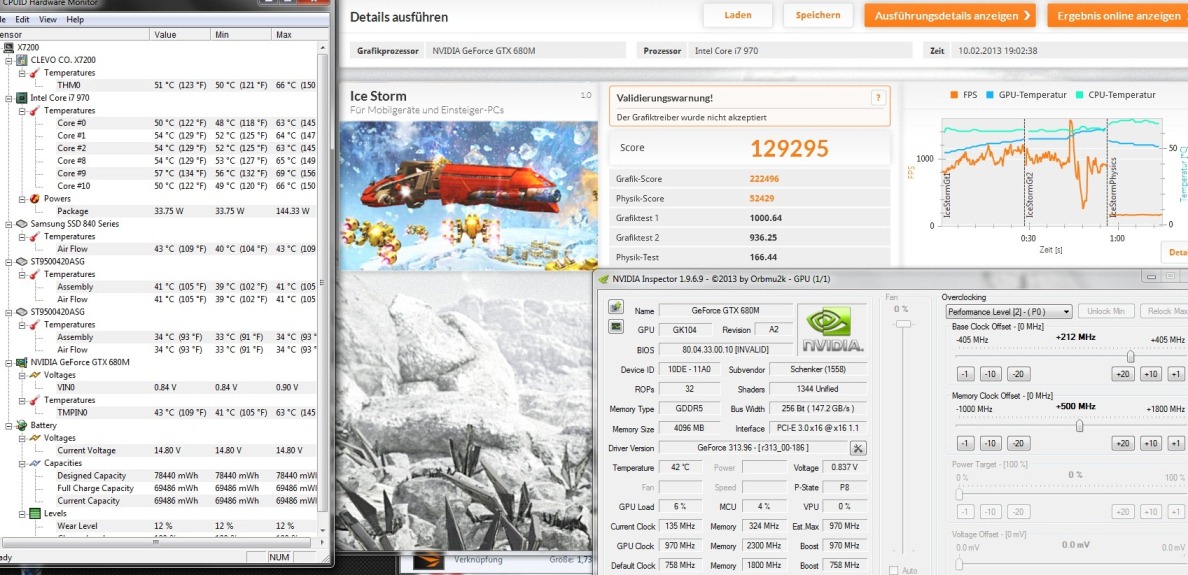
Task: Collapse the NVIDIA GeForce GTX 680M node
Action: coord(9,362)
